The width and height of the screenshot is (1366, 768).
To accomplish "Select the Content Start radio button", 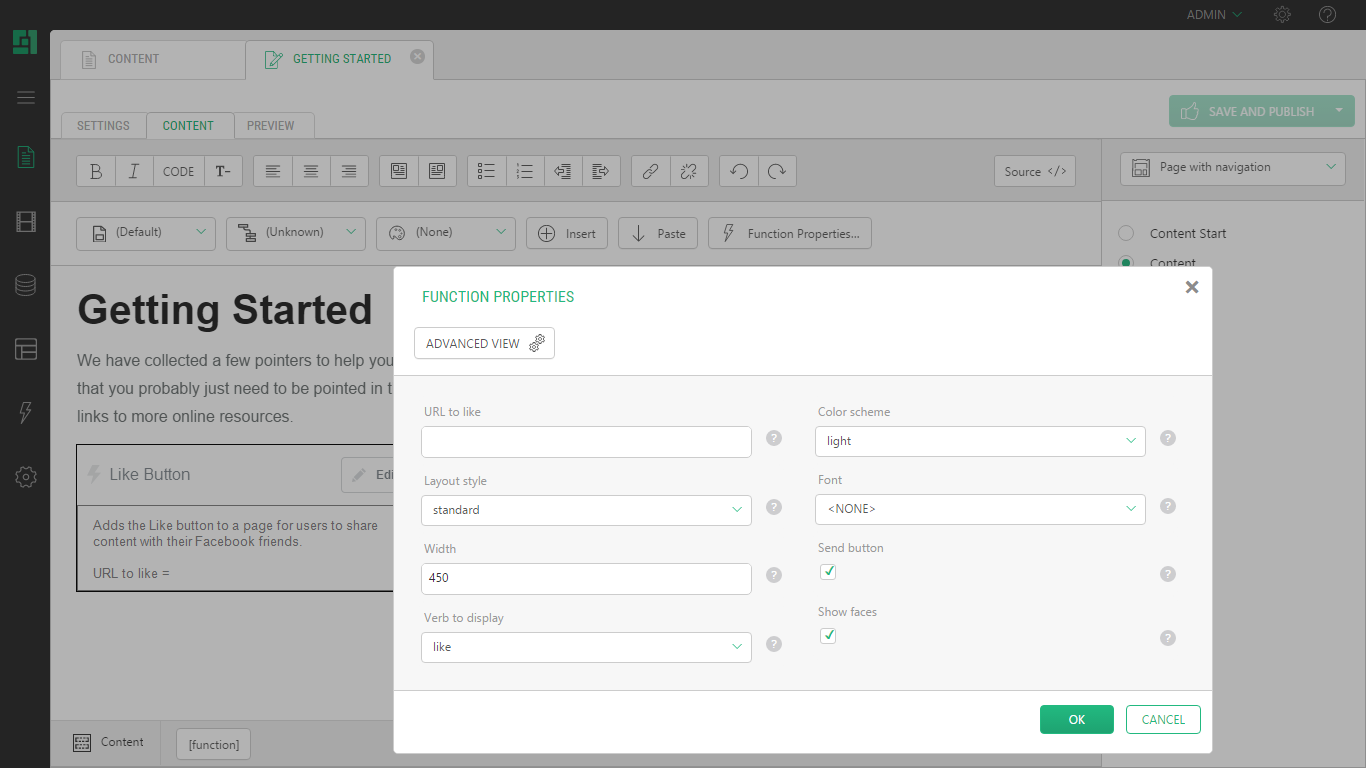I will tap(1126, 233).
